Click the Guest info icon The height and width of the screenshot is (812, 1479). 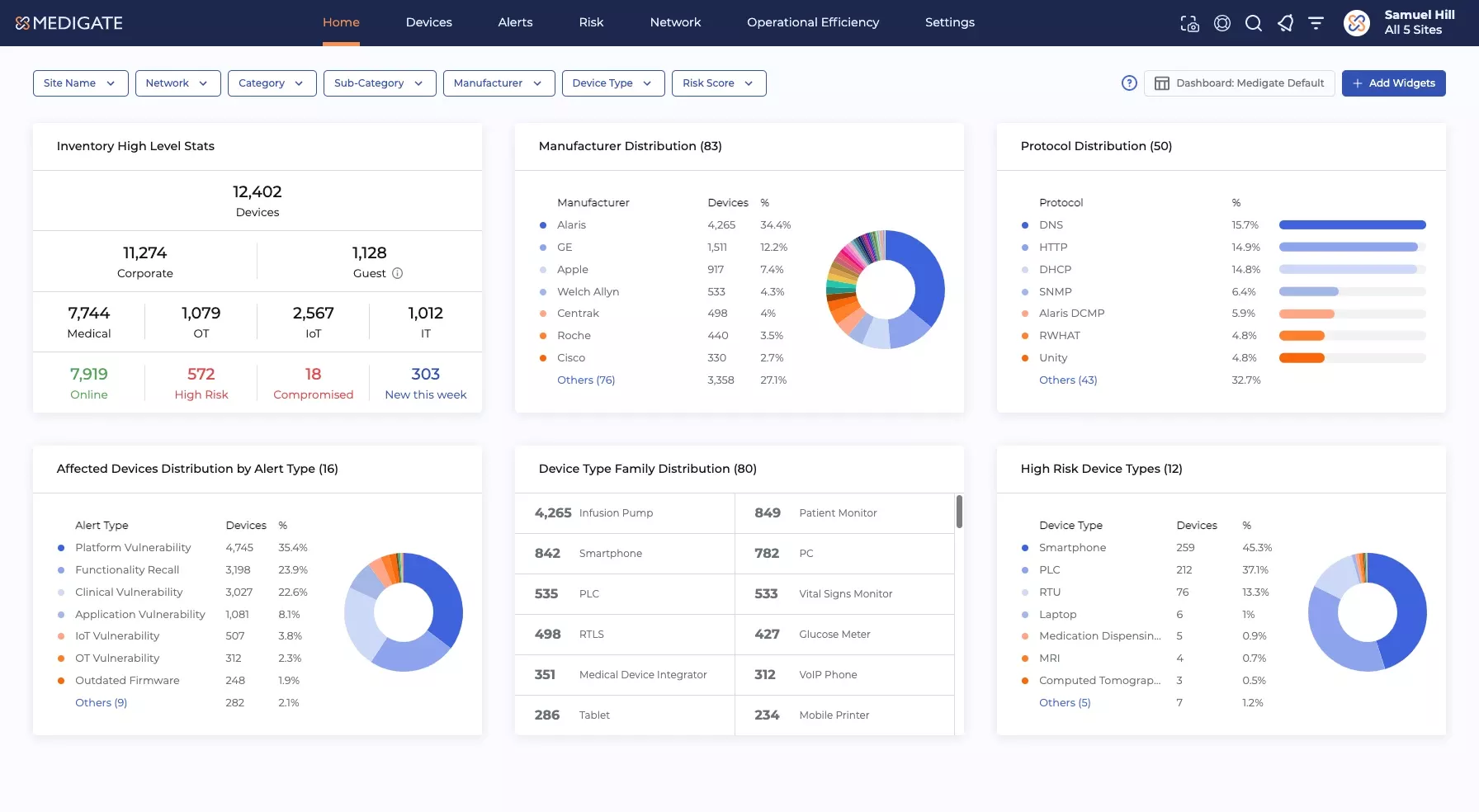click(x=397, y=273)
